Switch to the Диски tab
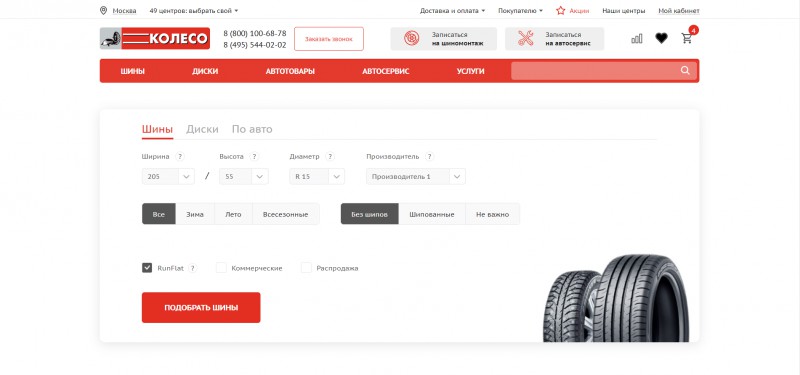800x375 pixels. coord(202,130)
